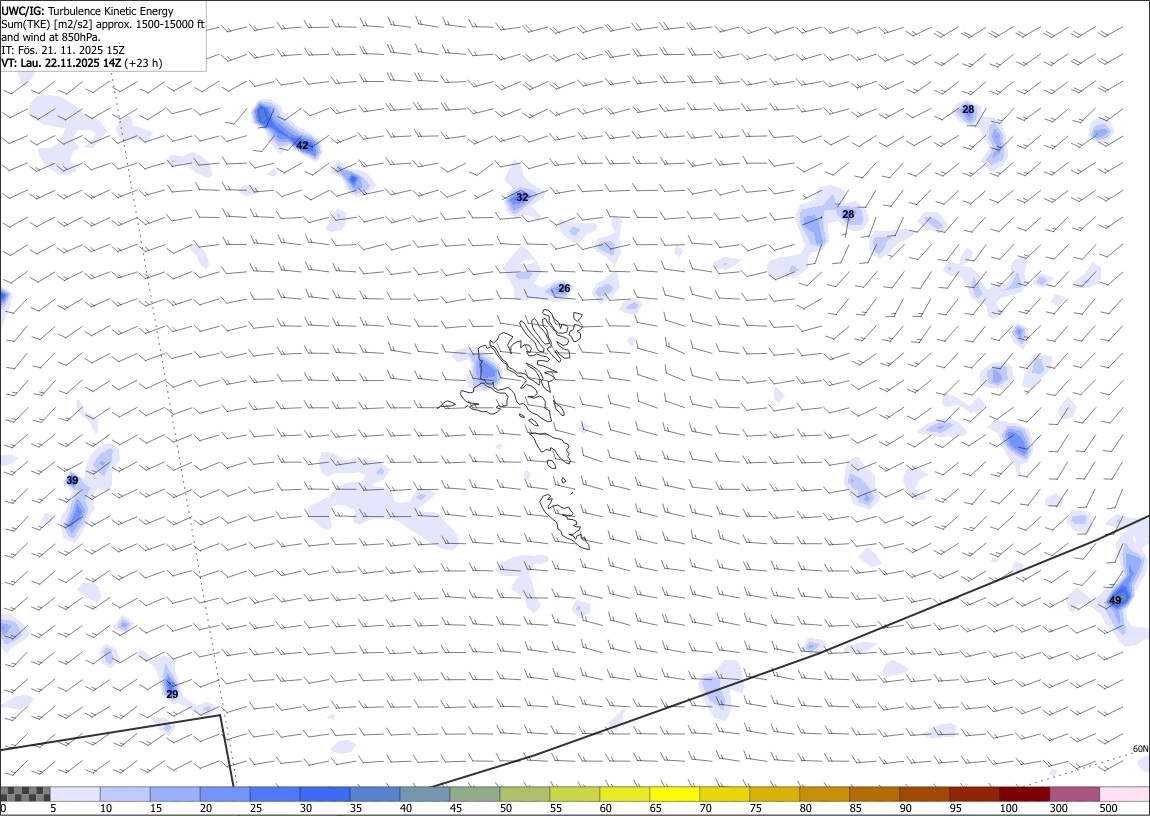Select the 100–300 maroon scale segment
This screenshot has height=816, width=1150.
coord(1025,794)
